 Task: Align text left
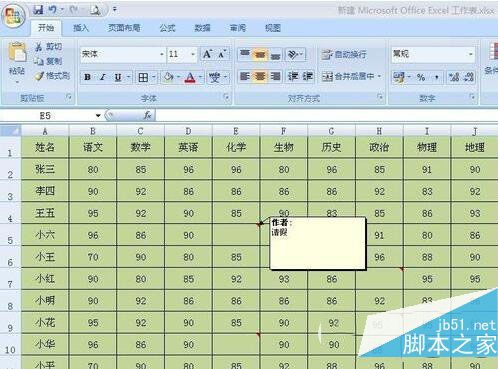coord(245,77)
